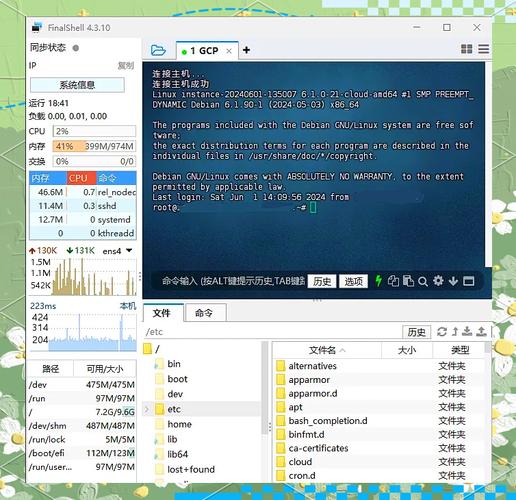The width and height of the screenshot is (516, 500).
Task: Select the systemd process row
Action: click(83, 220)
